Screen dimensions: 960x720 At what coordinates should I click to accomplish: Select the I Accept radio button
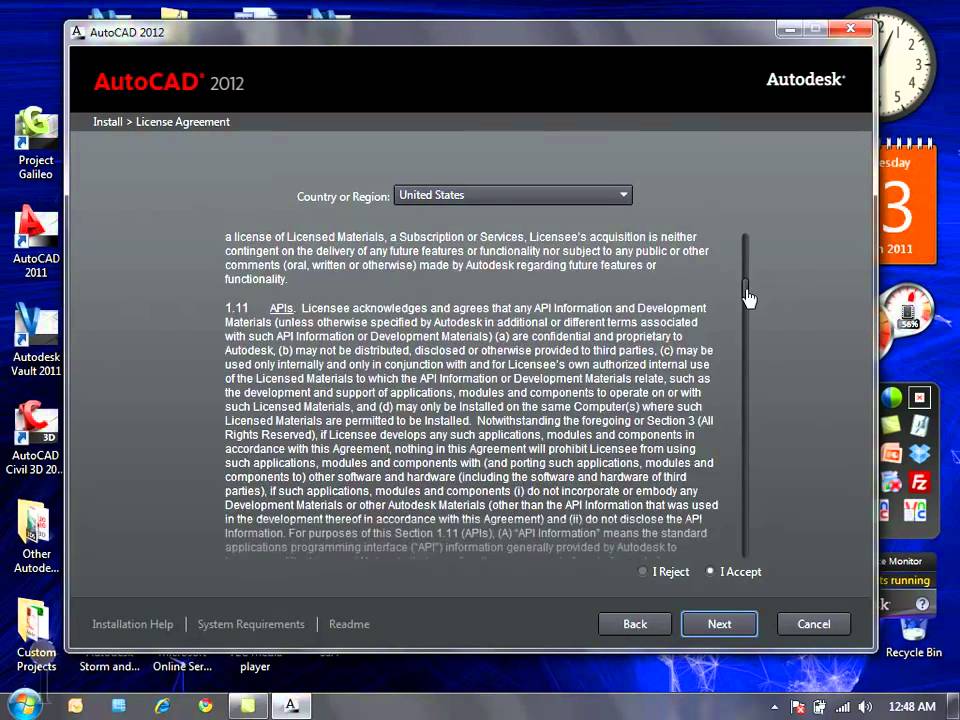coord(710,571)
